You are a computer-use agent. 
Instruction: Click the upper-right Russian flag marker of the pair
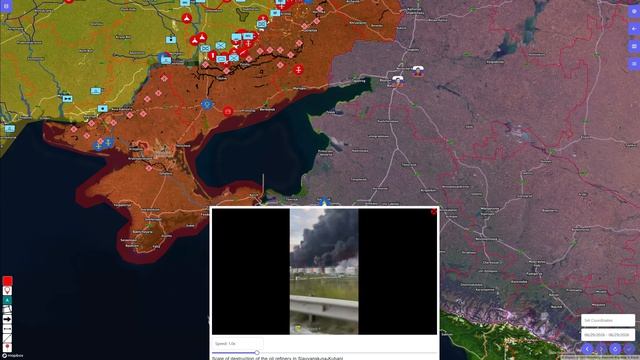[x=417, y=71]
